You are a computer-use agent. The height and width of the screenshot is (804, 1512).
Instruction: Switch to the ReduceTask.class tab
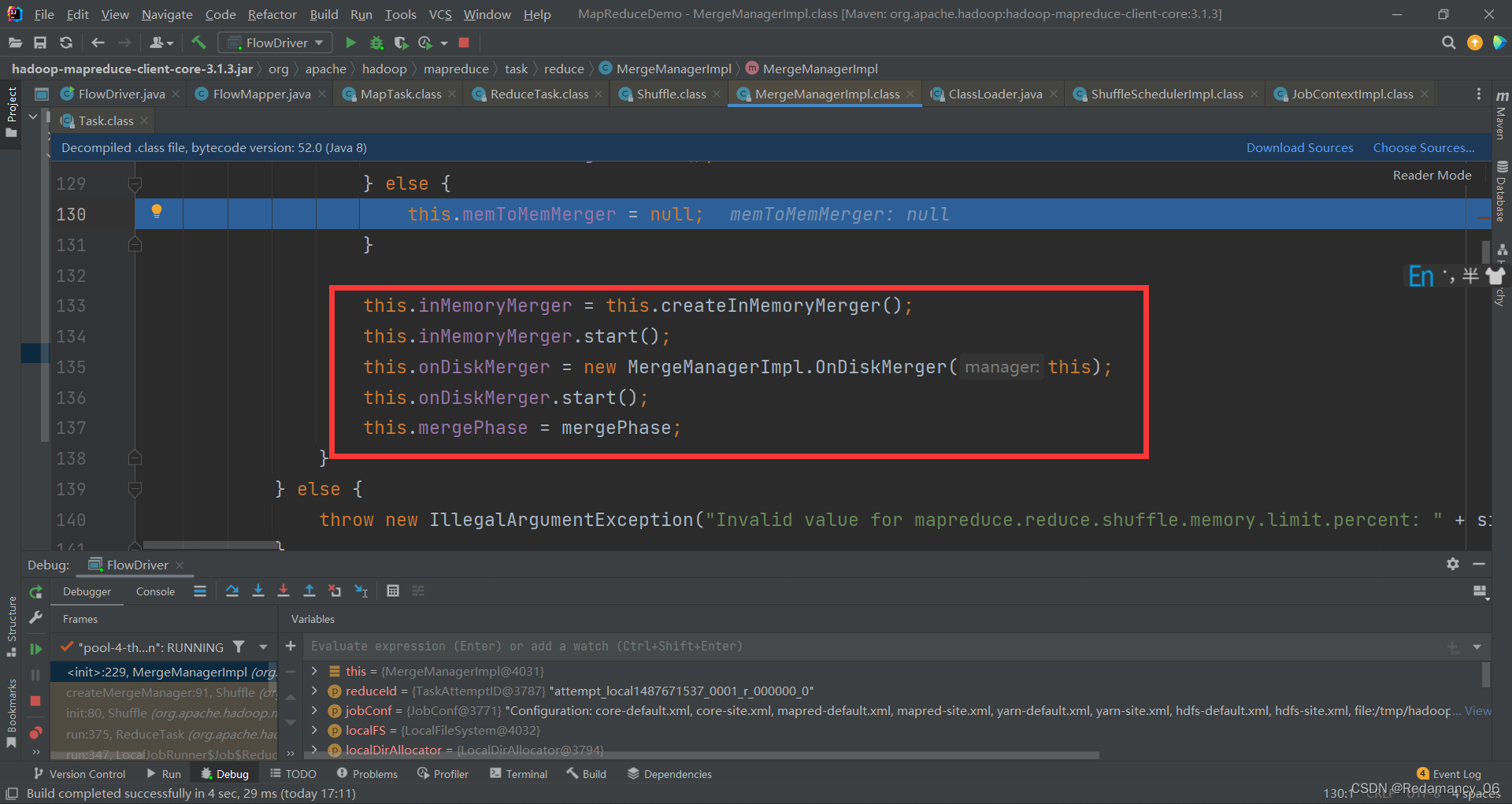[539, 94]
